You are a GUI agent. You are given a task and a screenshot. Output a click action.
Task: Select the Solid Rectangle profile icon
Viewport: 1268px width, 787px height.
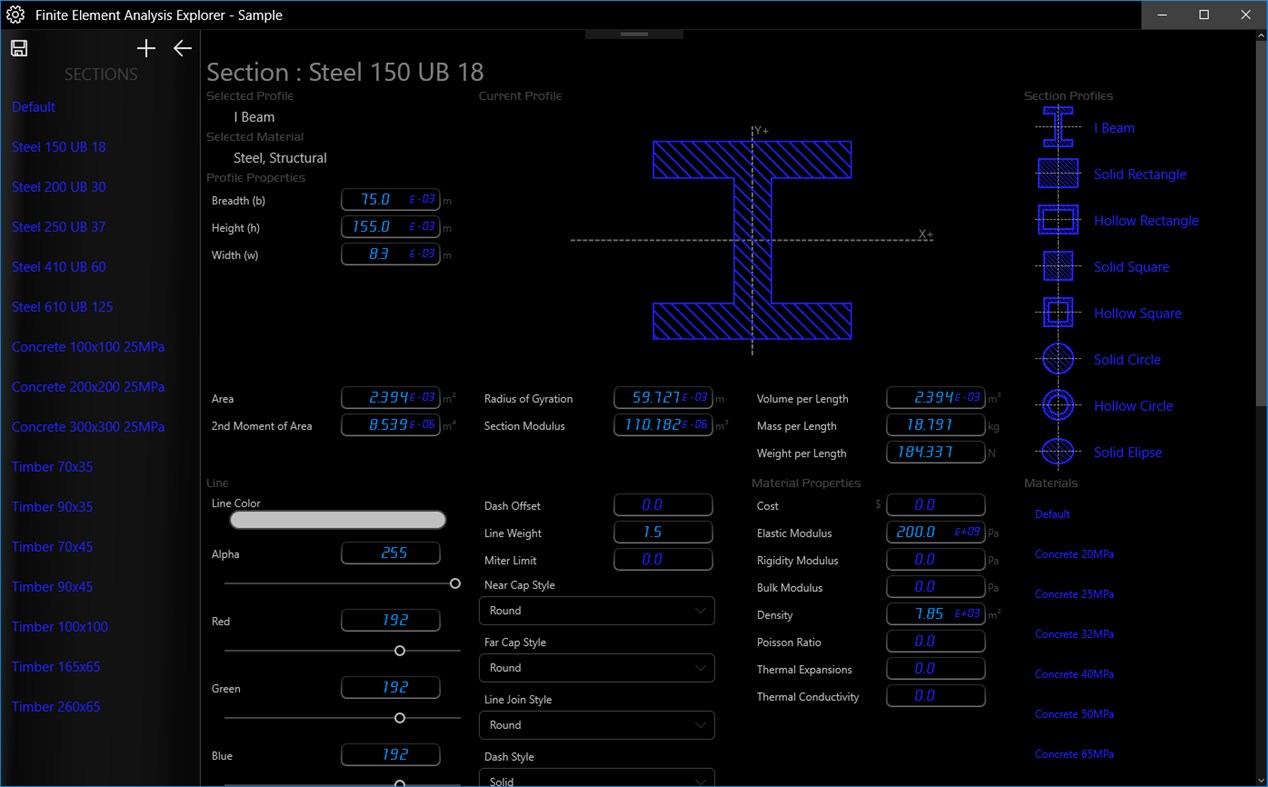(1057, 173)
